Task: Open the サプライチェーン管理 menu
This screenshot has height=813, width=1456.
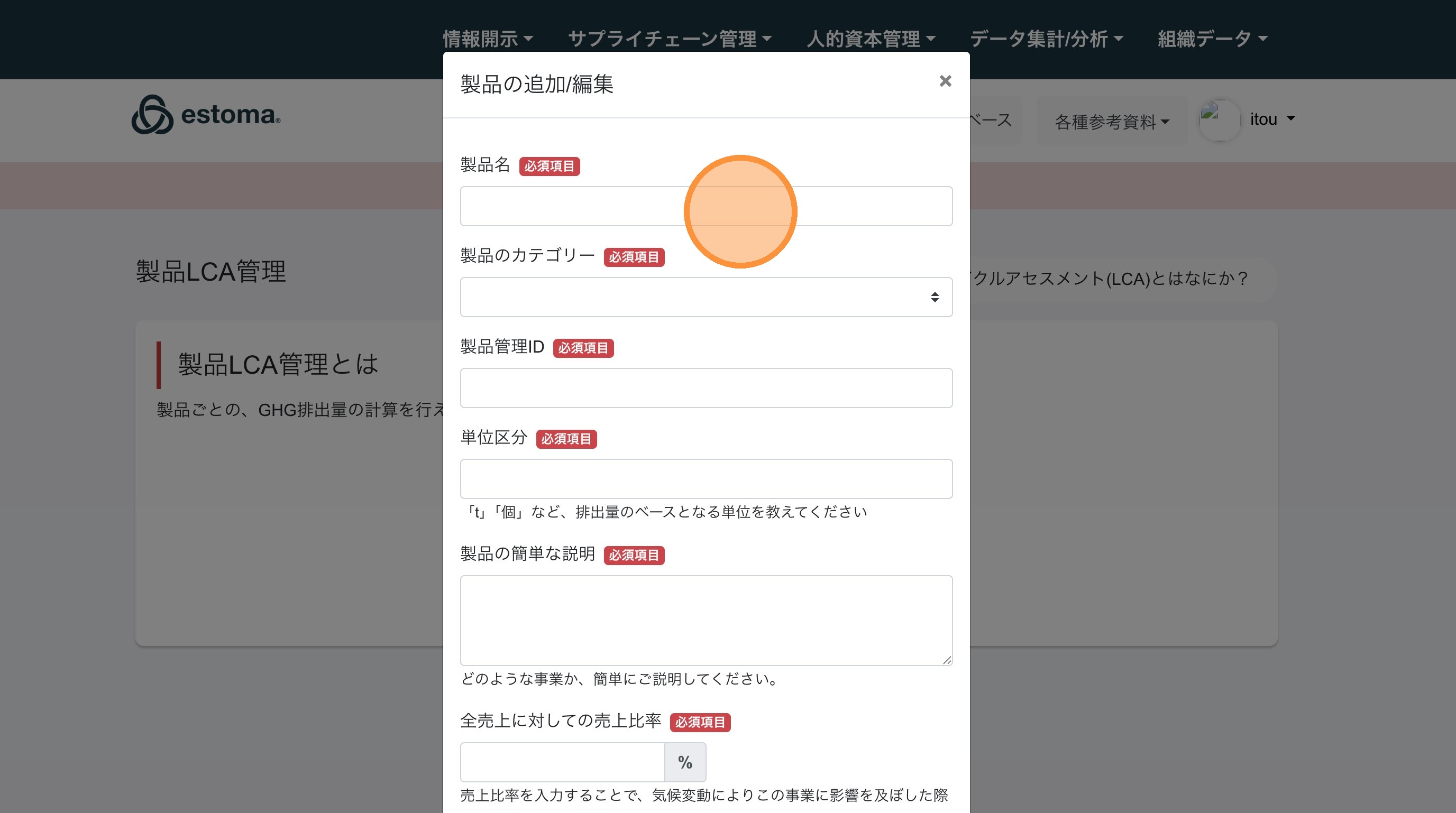Action: [x=669, y=39]
